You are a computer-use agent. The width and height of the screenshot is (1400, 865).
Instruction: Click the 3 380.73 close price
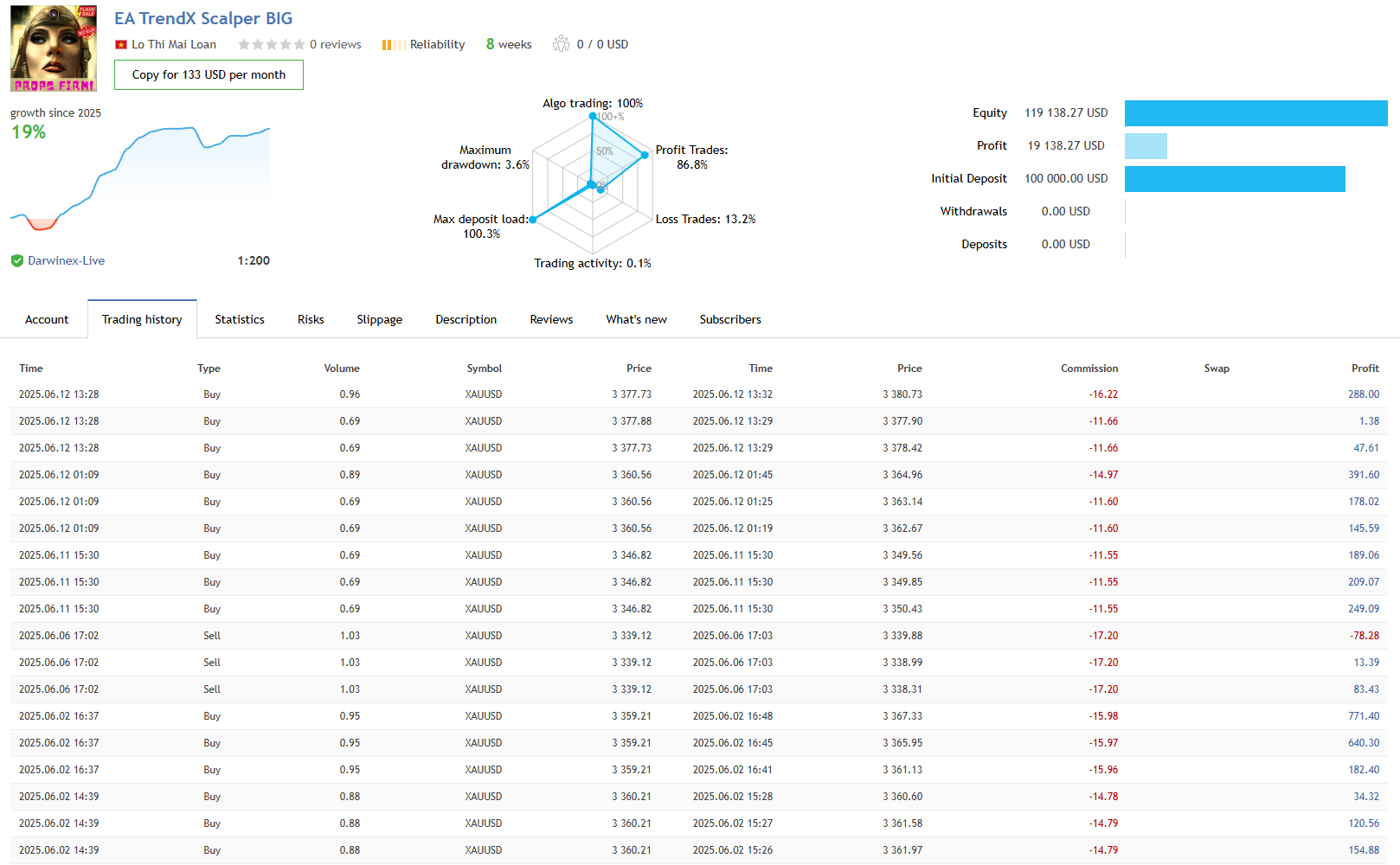click(x=902, y=394)
